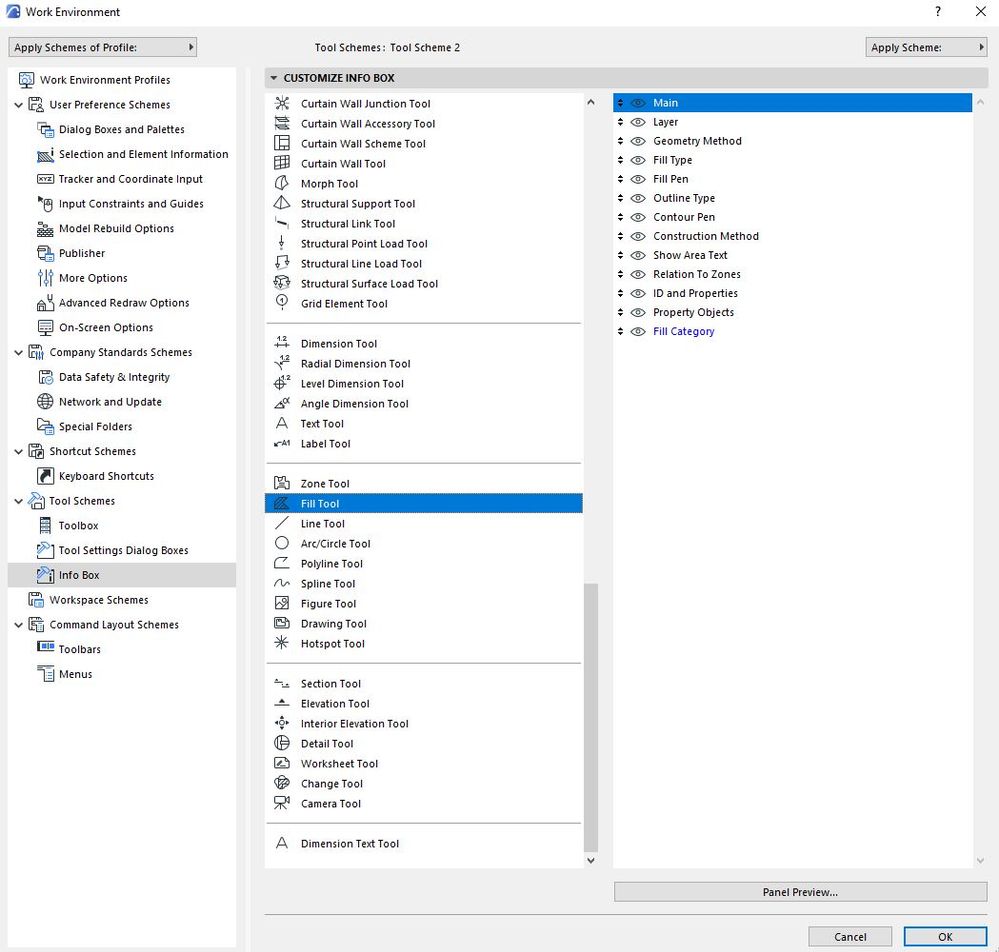Image resolution: width=999 pixels, height=952 pixels.
Task: Click the help question mark button
Action: [938, 11]
